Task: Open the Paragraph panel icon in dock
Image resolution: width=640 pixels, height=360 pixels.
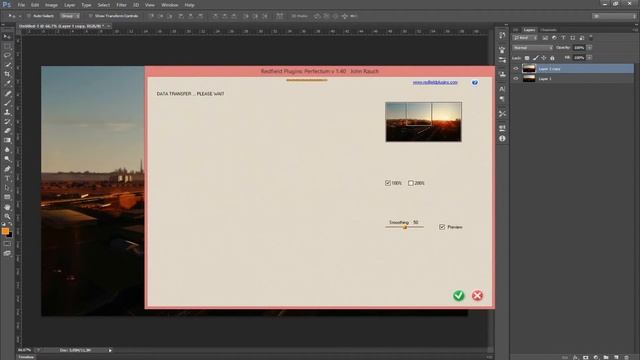Action: coord(502,99)
